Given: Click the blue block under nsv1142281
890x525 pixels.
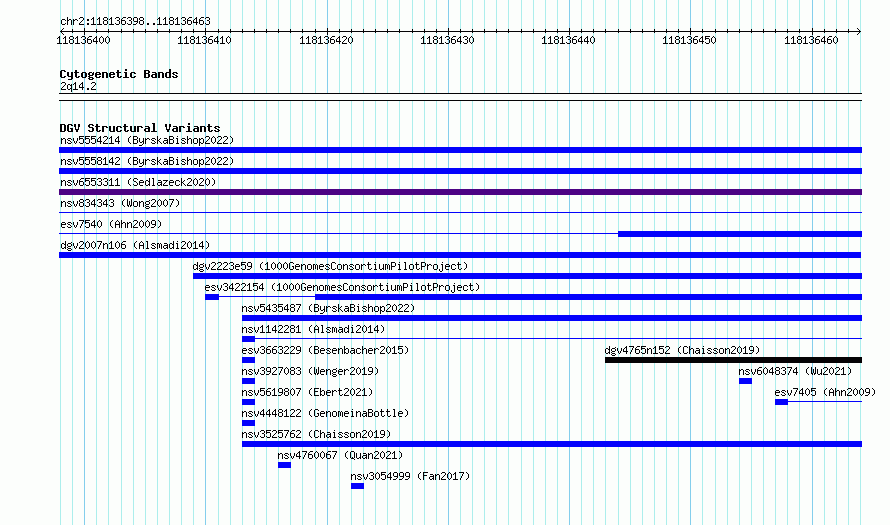Looking at the screenshot, I should [x=248, y=339].
